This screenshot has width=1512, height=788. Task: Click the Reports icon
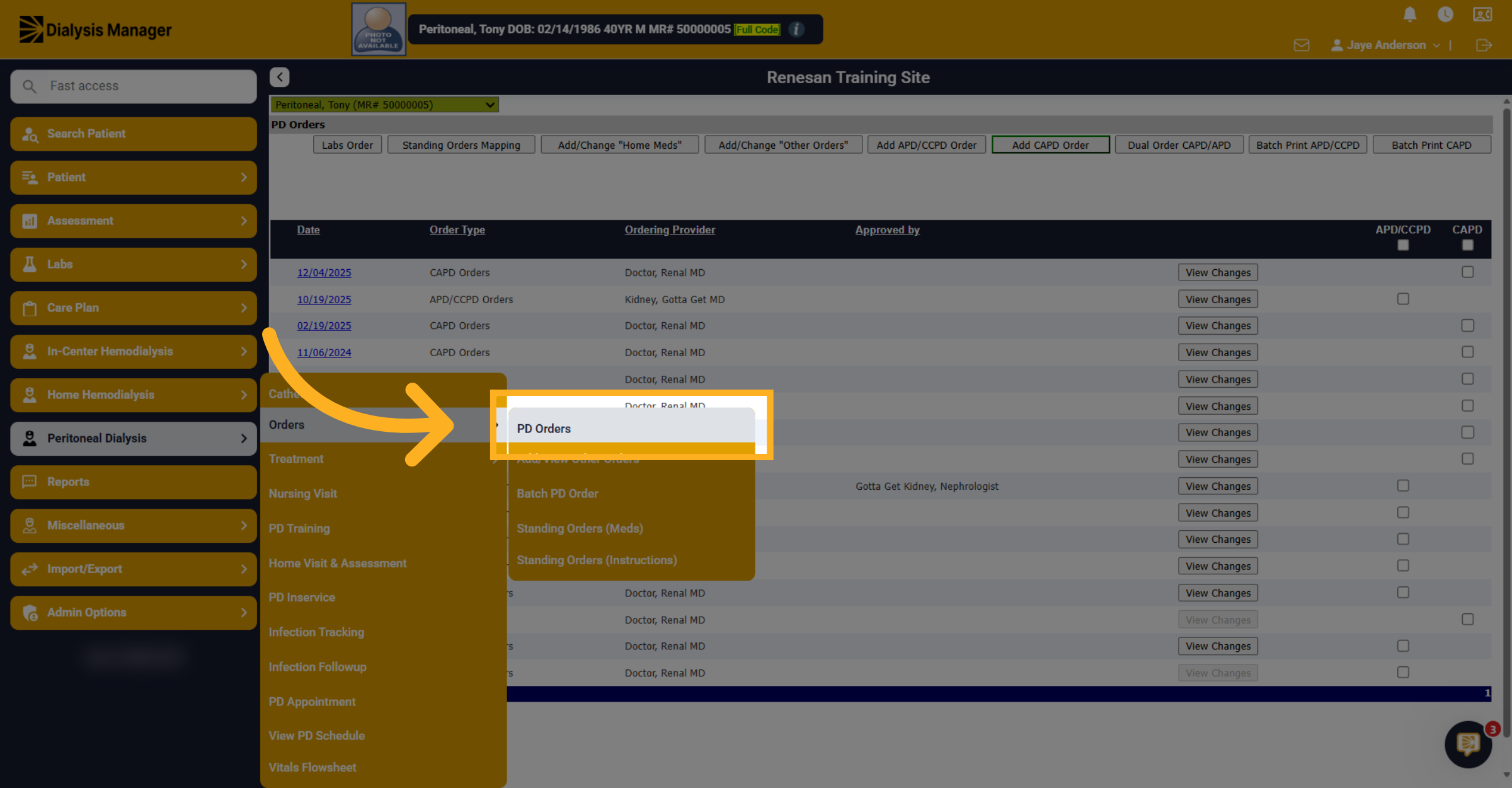[30, 482]
